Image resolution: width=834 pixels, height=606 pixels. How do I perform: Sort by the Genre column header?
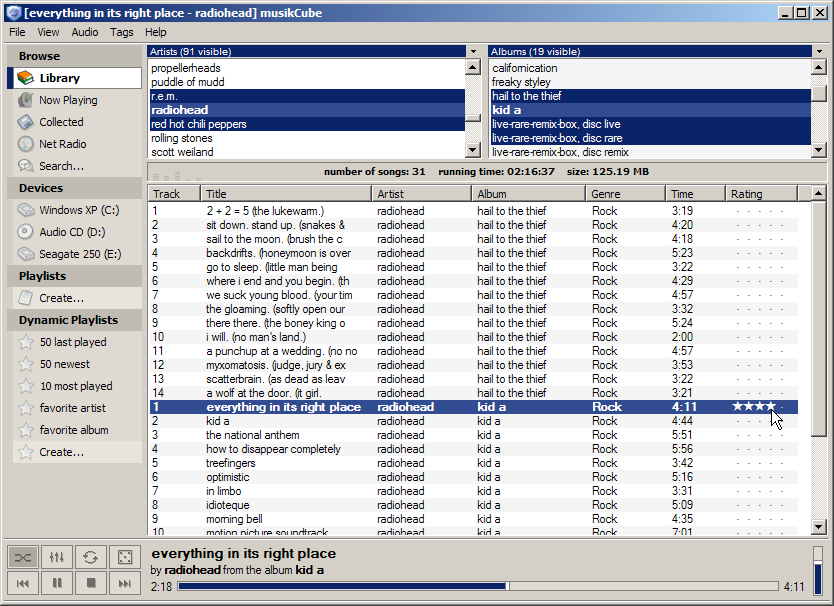coord(626,194)
